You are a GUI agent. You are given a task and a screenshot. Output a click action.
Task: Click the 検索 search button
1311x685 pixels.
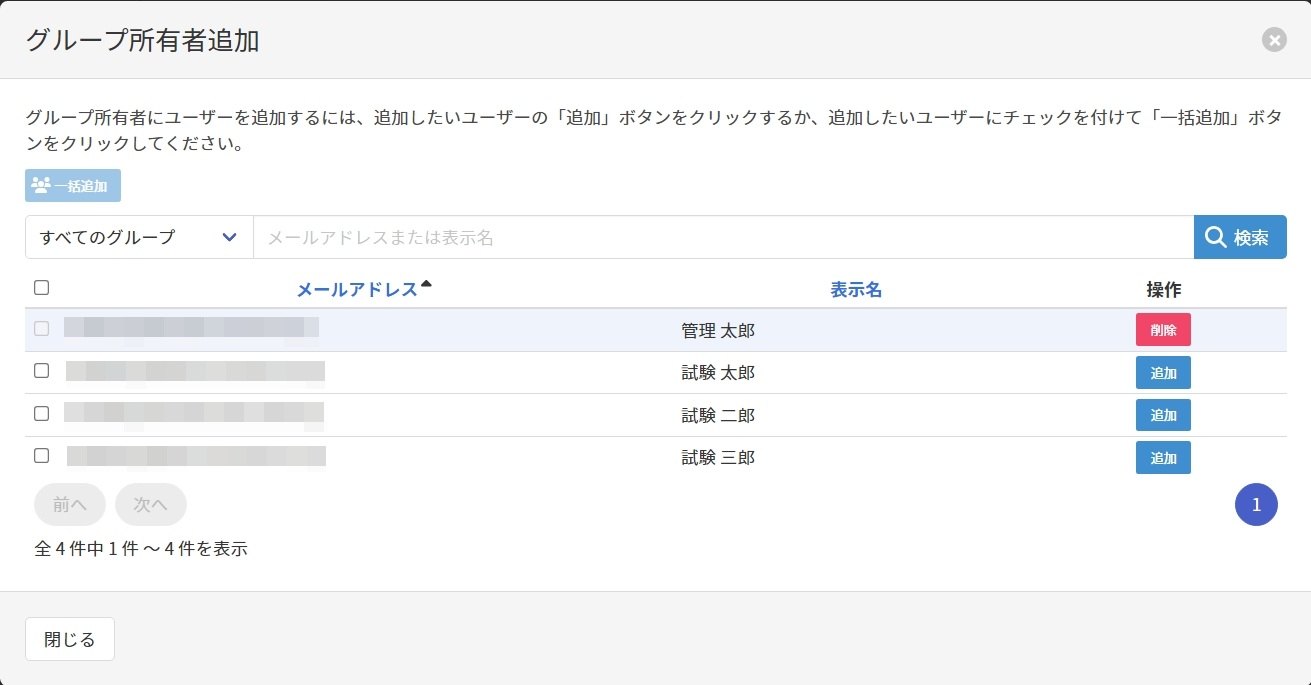click(x=1239, y=237)
